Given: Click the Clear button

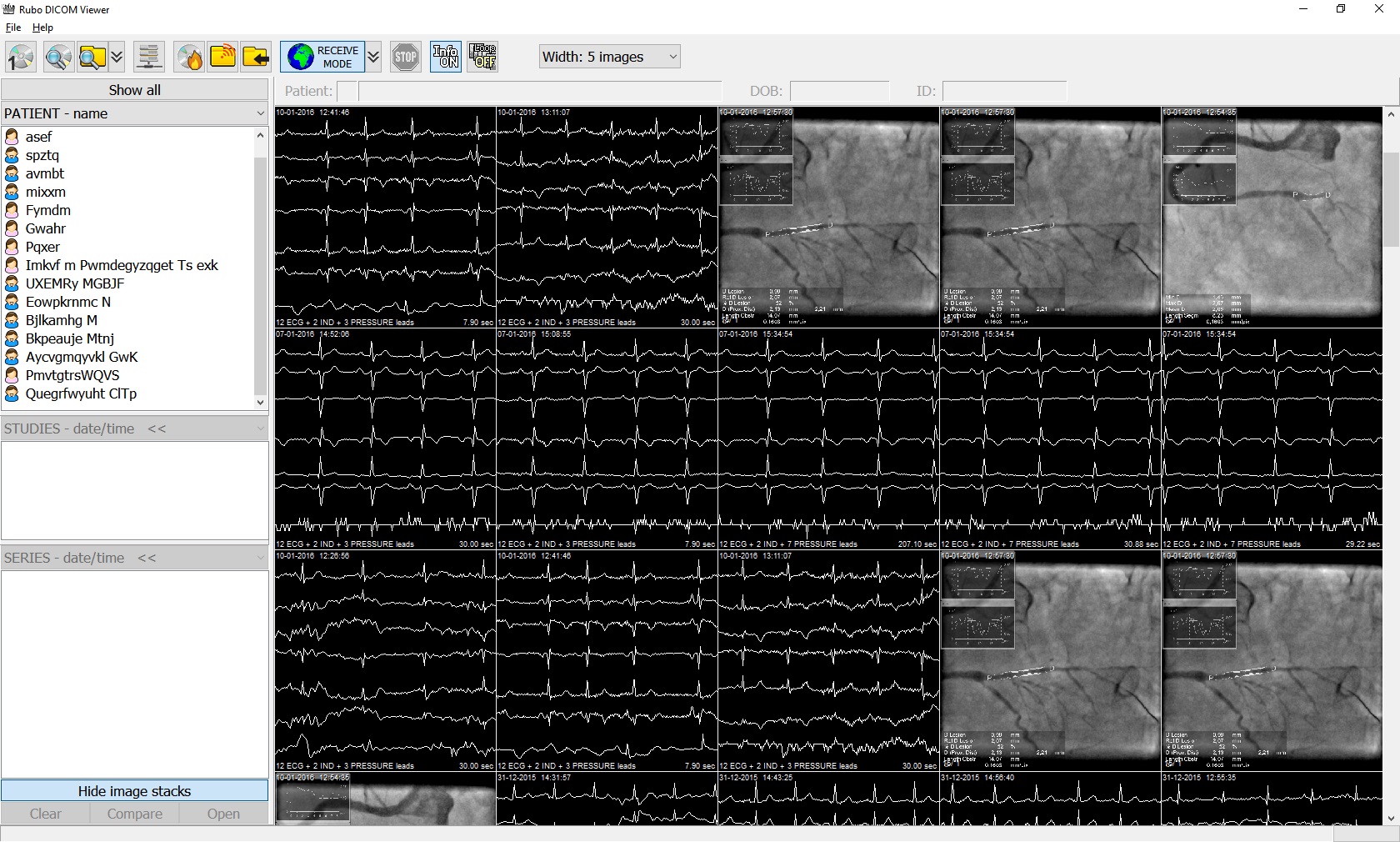Looking at the screenshot, I should (45, 814).
